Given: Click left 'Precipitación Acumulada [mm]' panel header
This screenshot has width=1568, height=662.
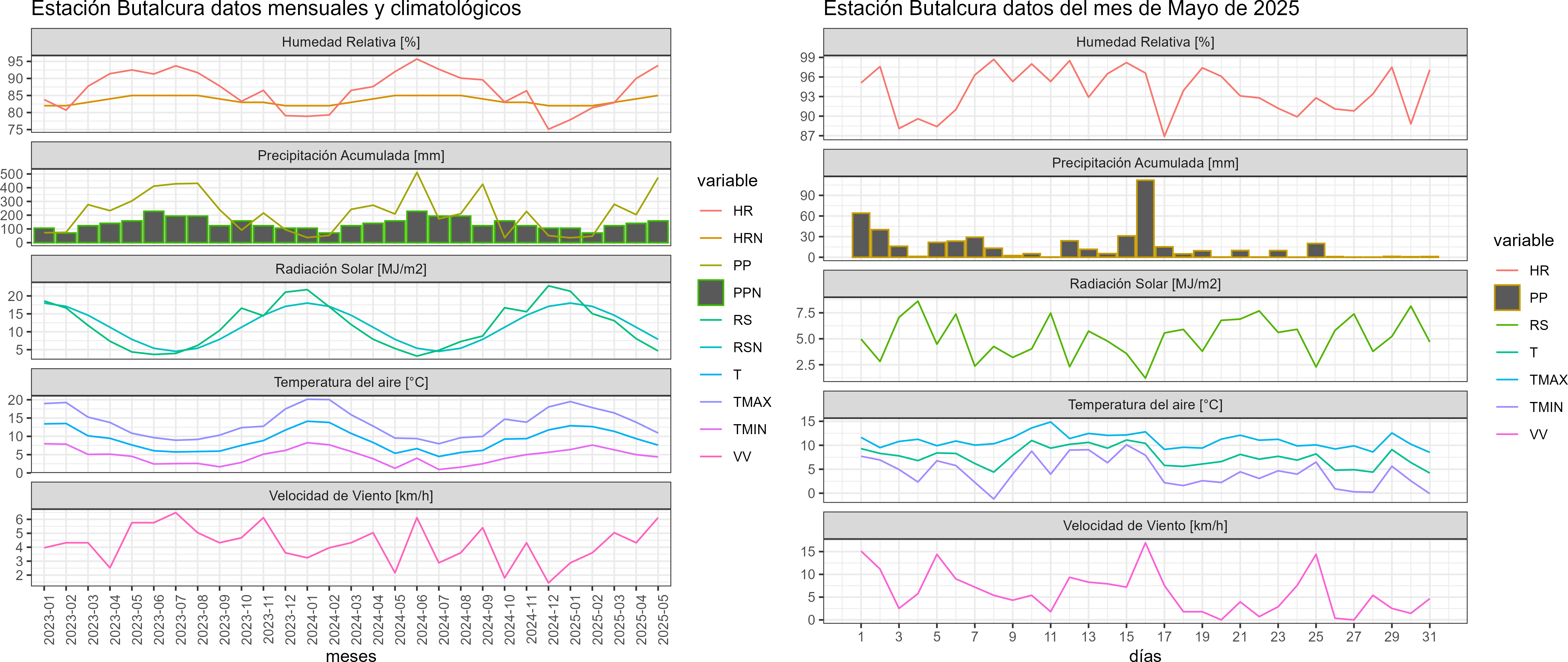Looking at the screenshot, I should coord(351,155).
